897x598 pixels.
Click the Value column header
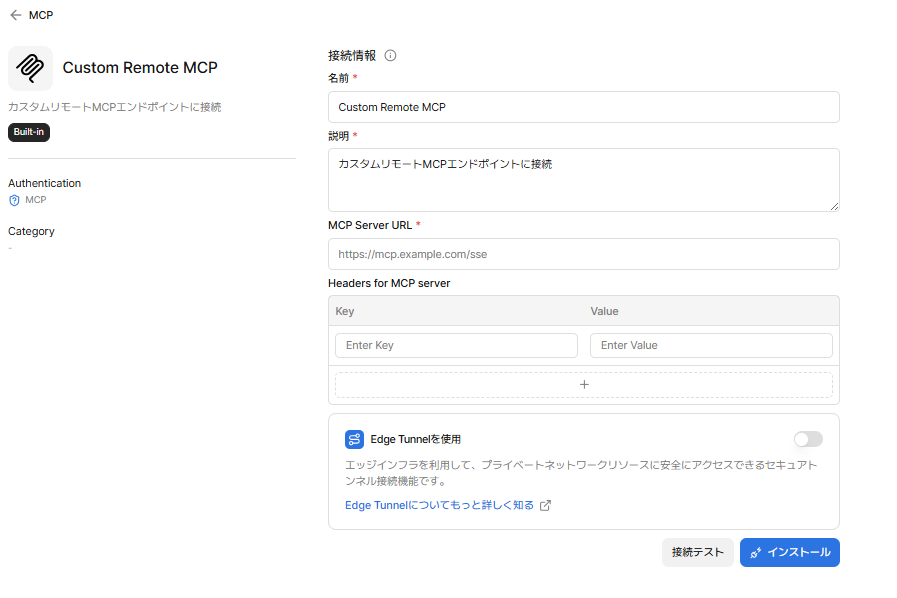click(604, 311)
